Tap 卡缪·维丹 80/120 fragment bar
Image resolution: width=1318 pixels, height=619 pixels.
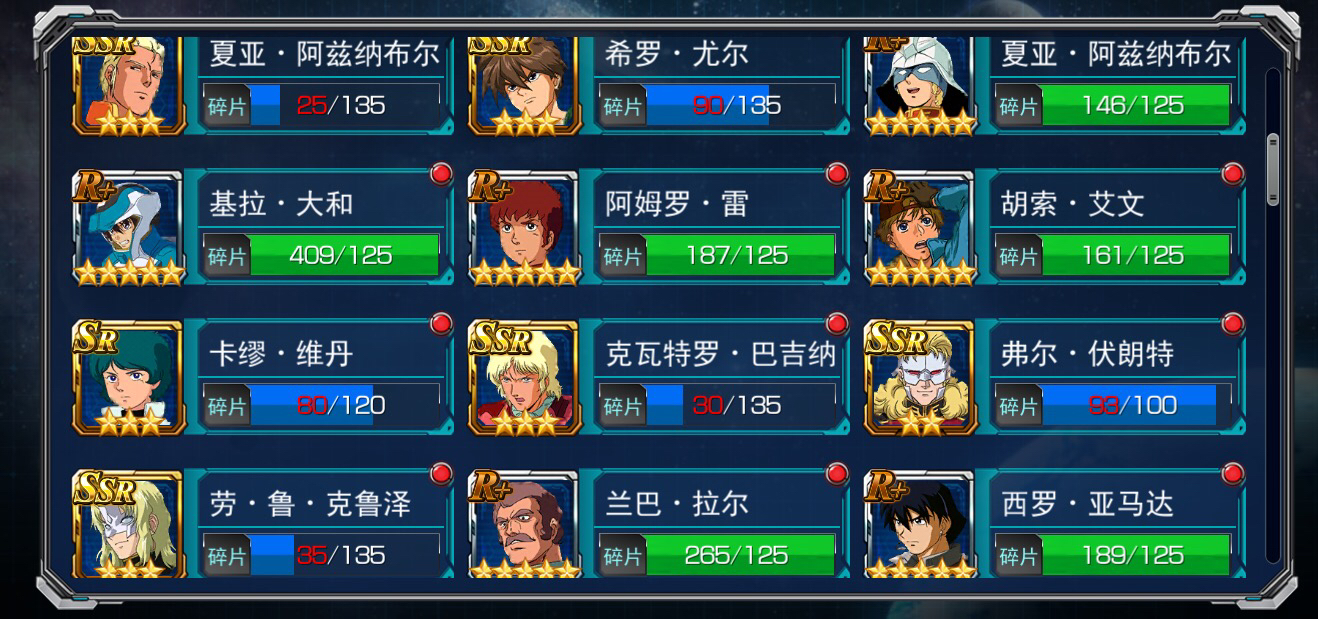[321, 405]
